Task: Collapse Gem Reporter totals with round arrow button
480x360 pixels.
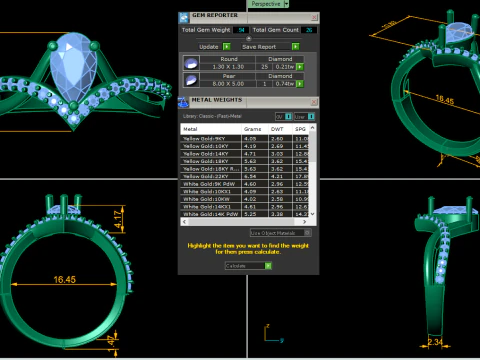Action: point(248,38)
